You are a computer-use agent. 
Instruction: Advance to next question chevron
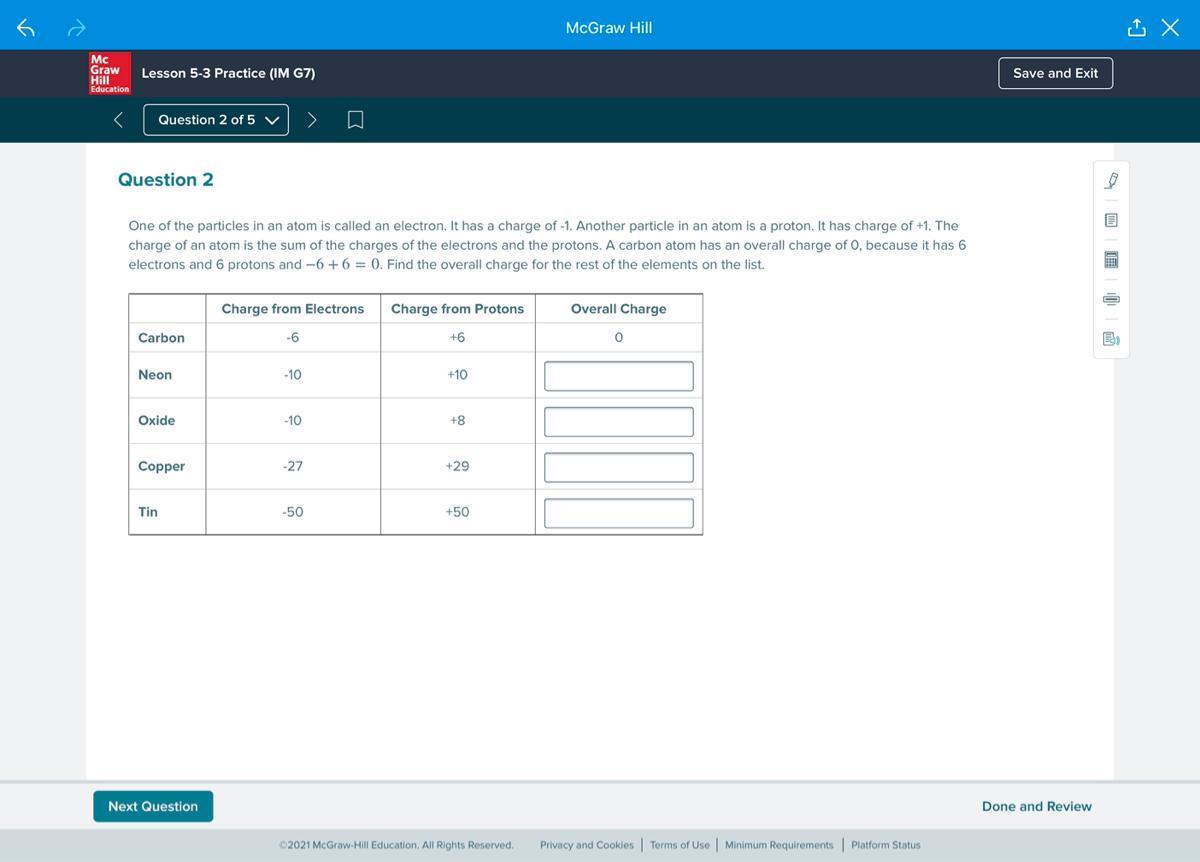(x=312, y=120)
